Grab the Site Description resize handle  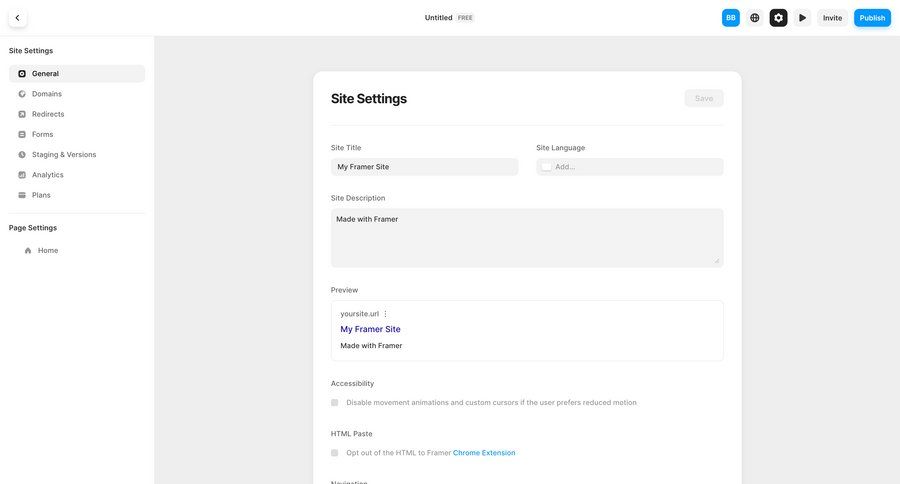click(717, 261)
